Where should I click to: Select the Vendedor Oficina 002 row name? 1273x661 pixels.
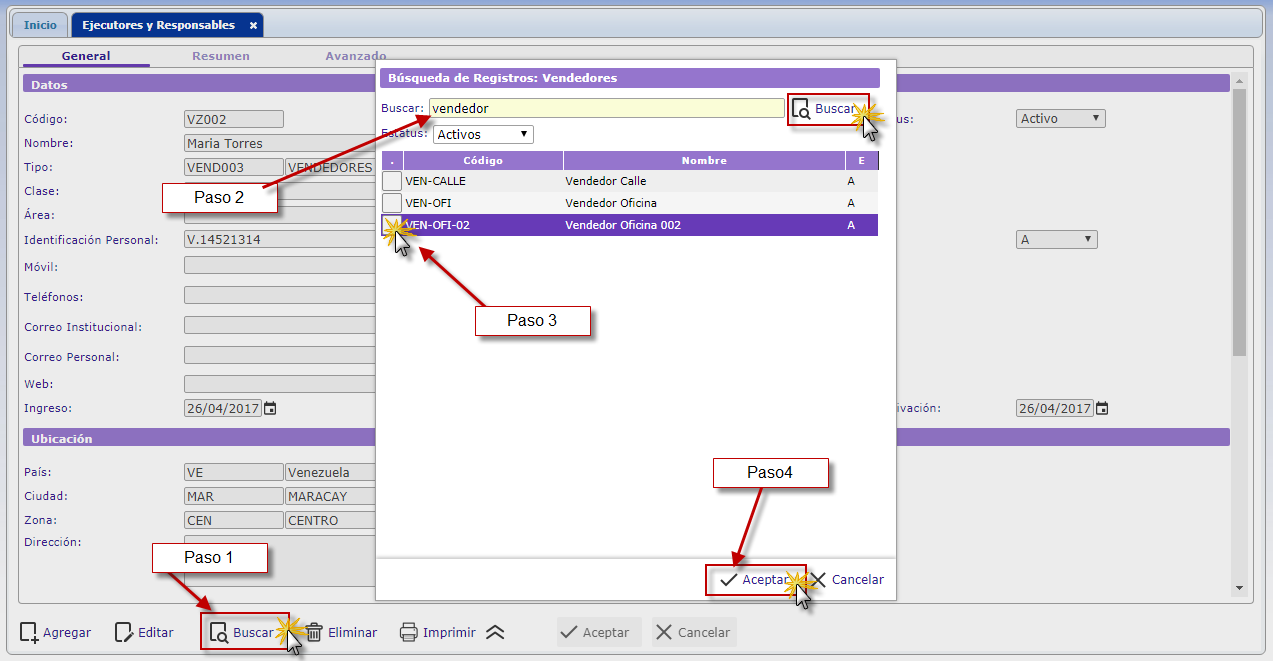pos(623,225)
